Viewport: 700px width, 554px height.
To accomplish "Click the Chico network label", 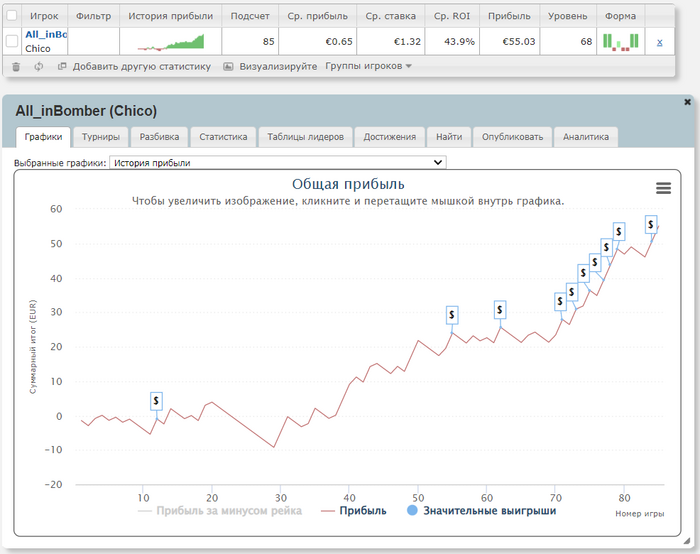I will (38, 49).
